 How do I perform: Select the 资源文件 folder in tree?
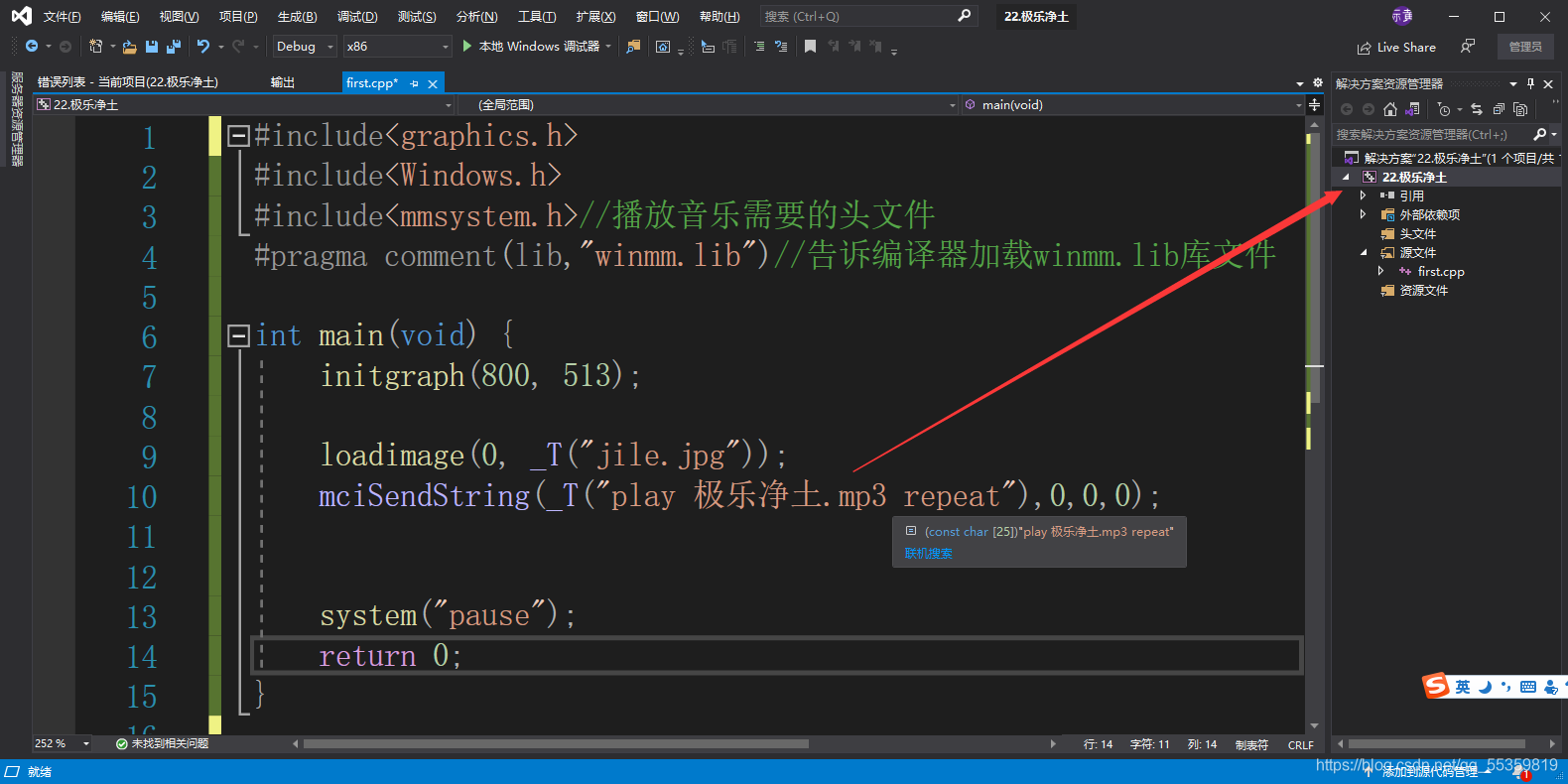pyautogui.click(x=1423, y=290)
